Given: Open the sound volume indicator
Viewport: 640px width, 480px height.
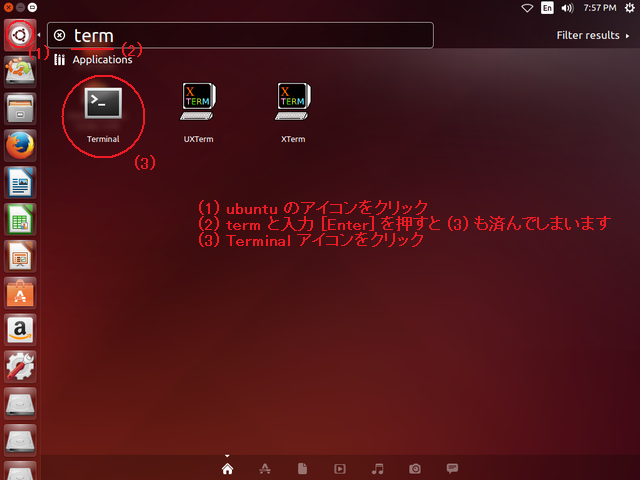Looking at the screenshot, I should 567,8.
